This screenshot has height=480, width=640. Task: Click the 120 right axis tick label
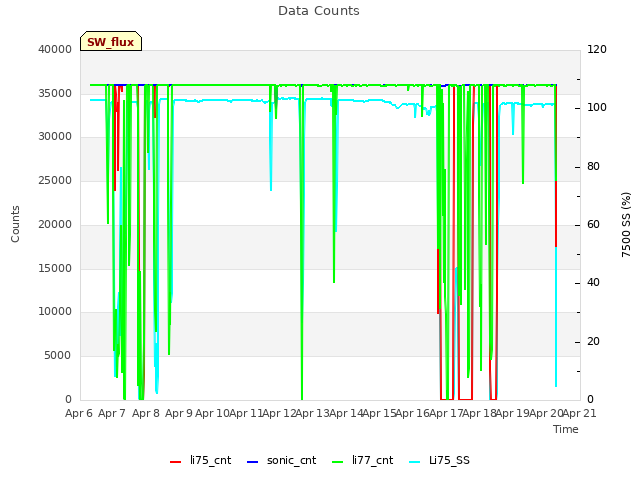(597, 49)
